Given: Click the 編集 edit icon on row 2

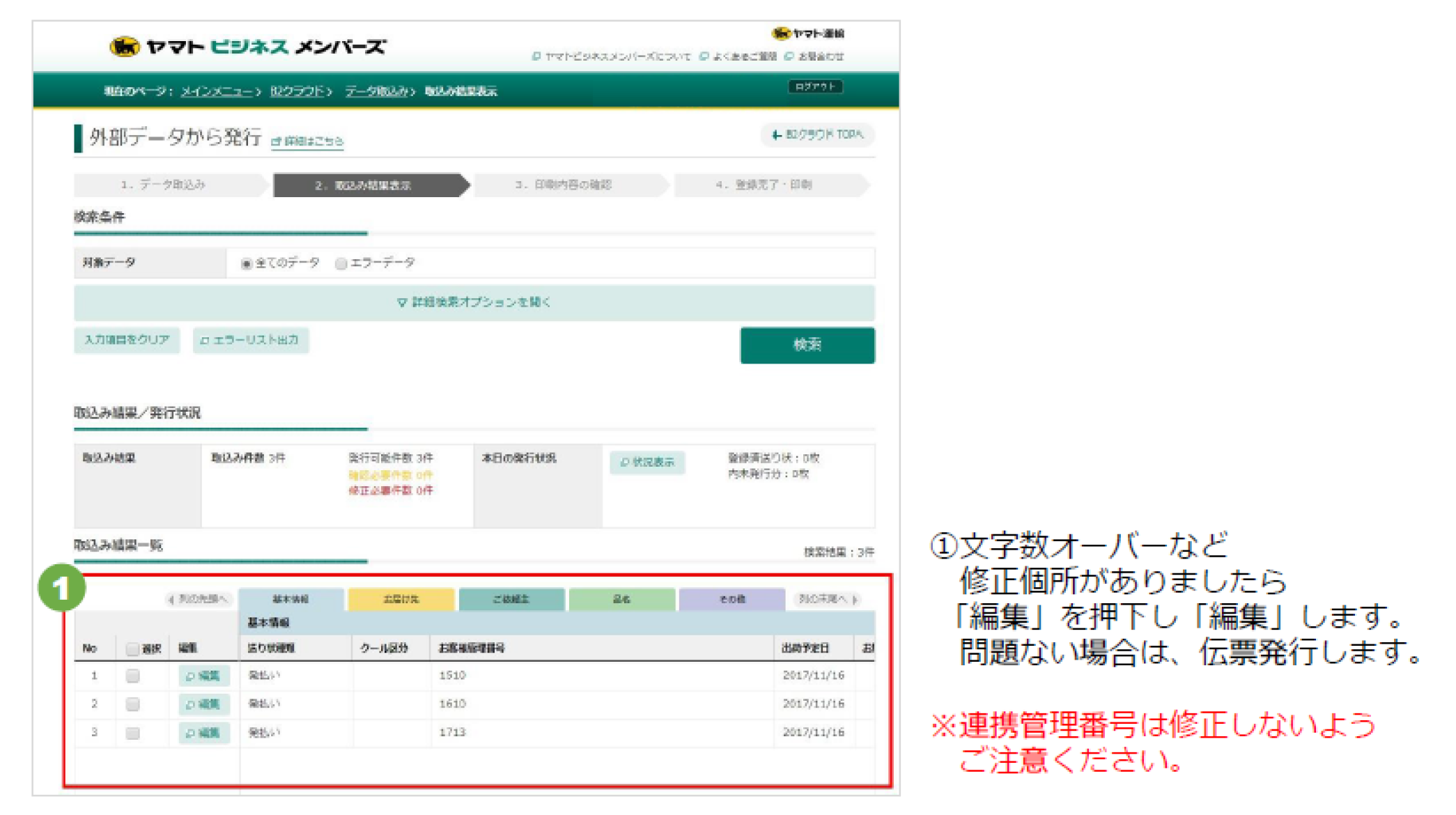Looking at the screenshot, I should (202, 704).
